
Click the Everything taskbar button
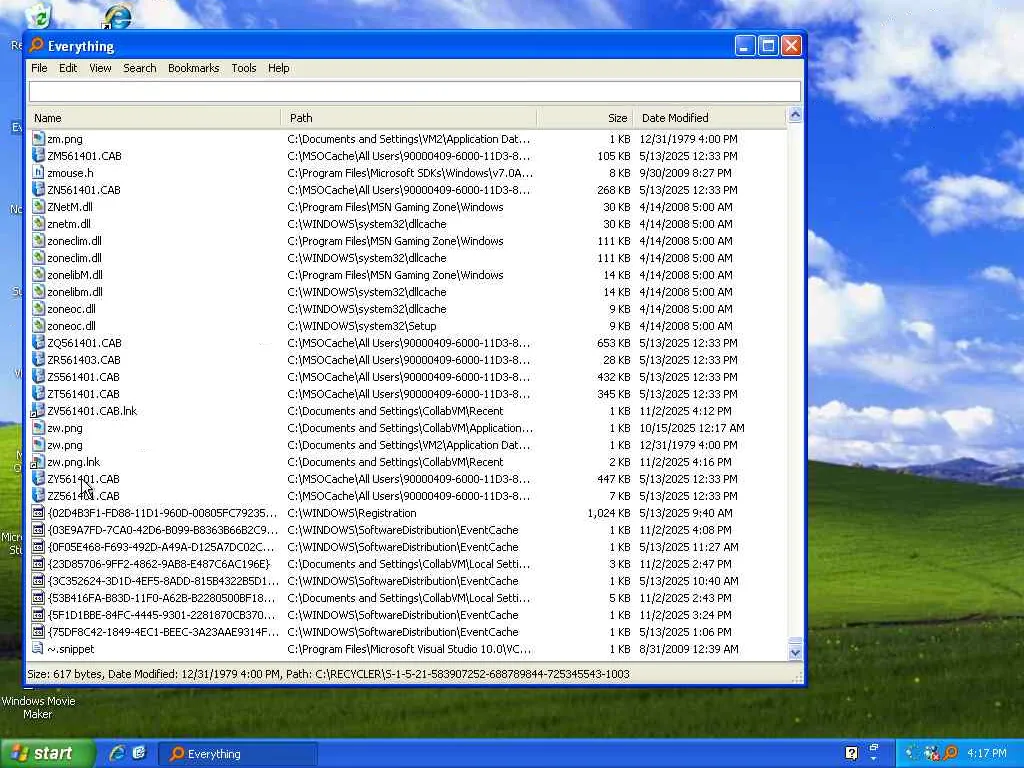click(238, 754)
